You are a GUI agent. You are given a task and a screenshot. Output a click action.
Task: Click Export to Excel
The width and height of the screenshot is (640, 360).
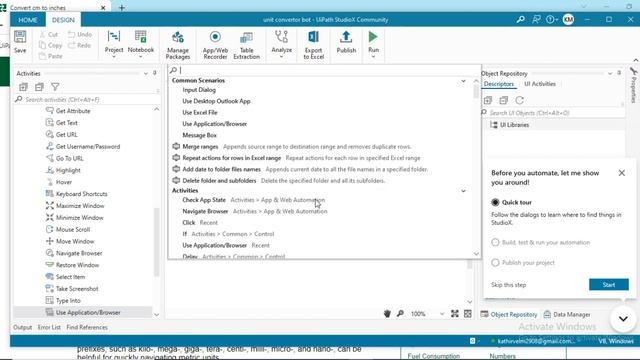tap(313, 45)
